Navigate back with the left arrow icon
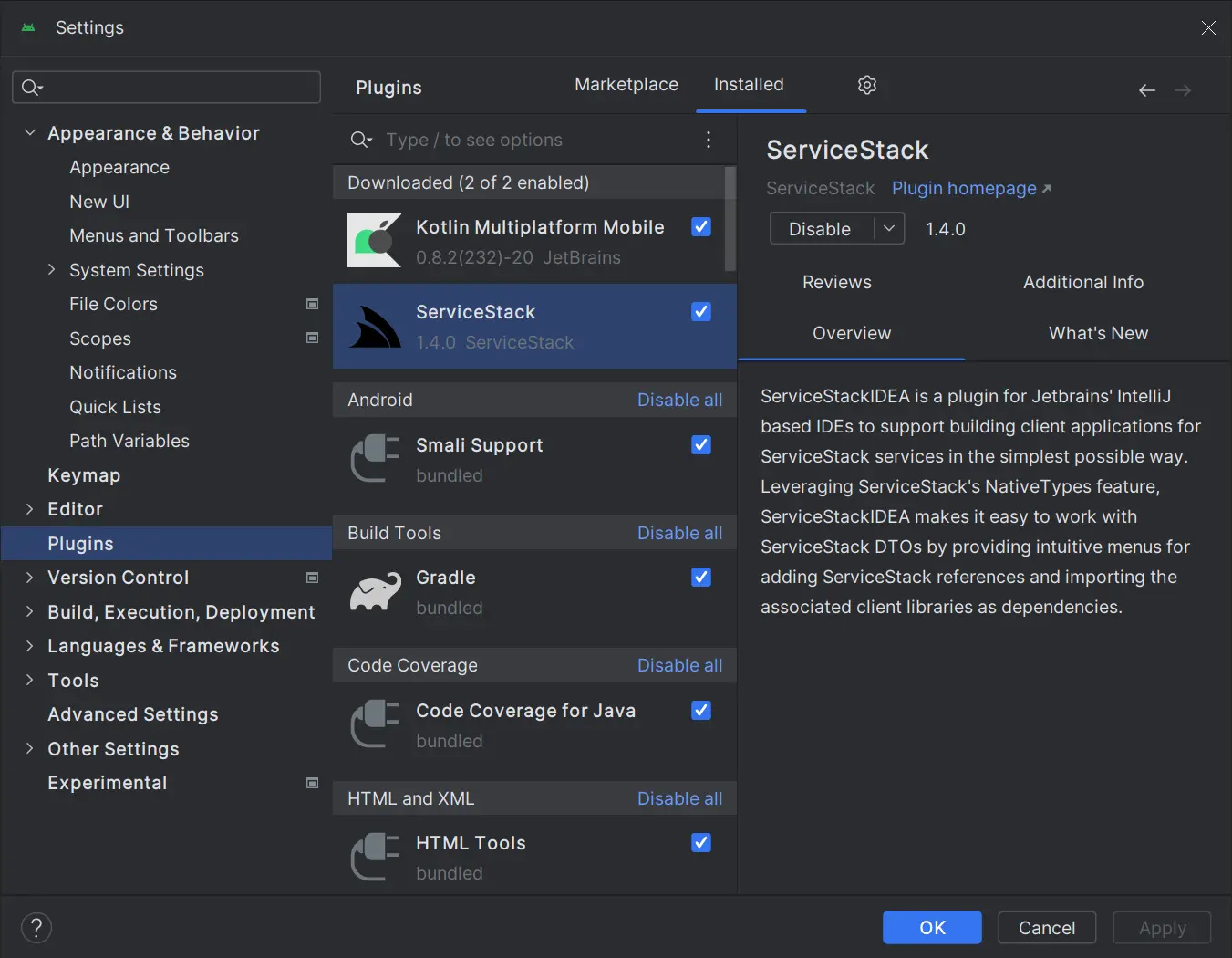 click(1147, 89)
